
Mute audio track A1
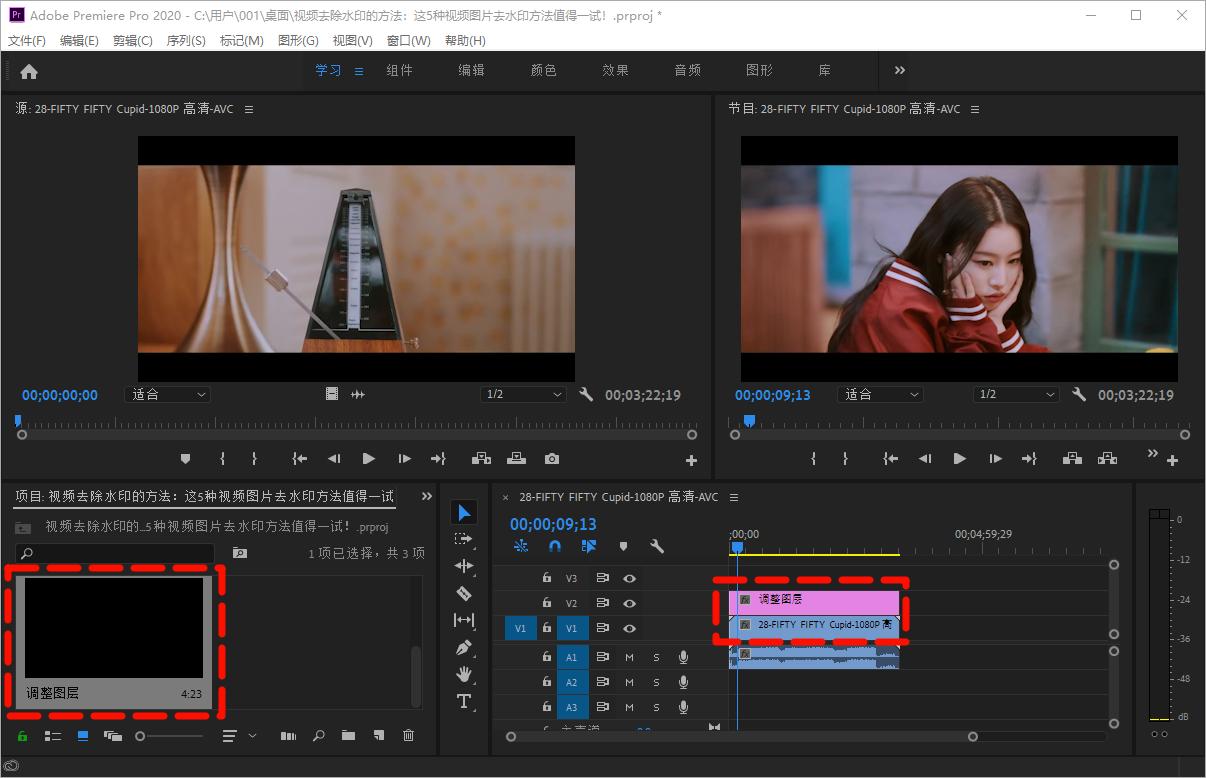click(x=629, y=657)
